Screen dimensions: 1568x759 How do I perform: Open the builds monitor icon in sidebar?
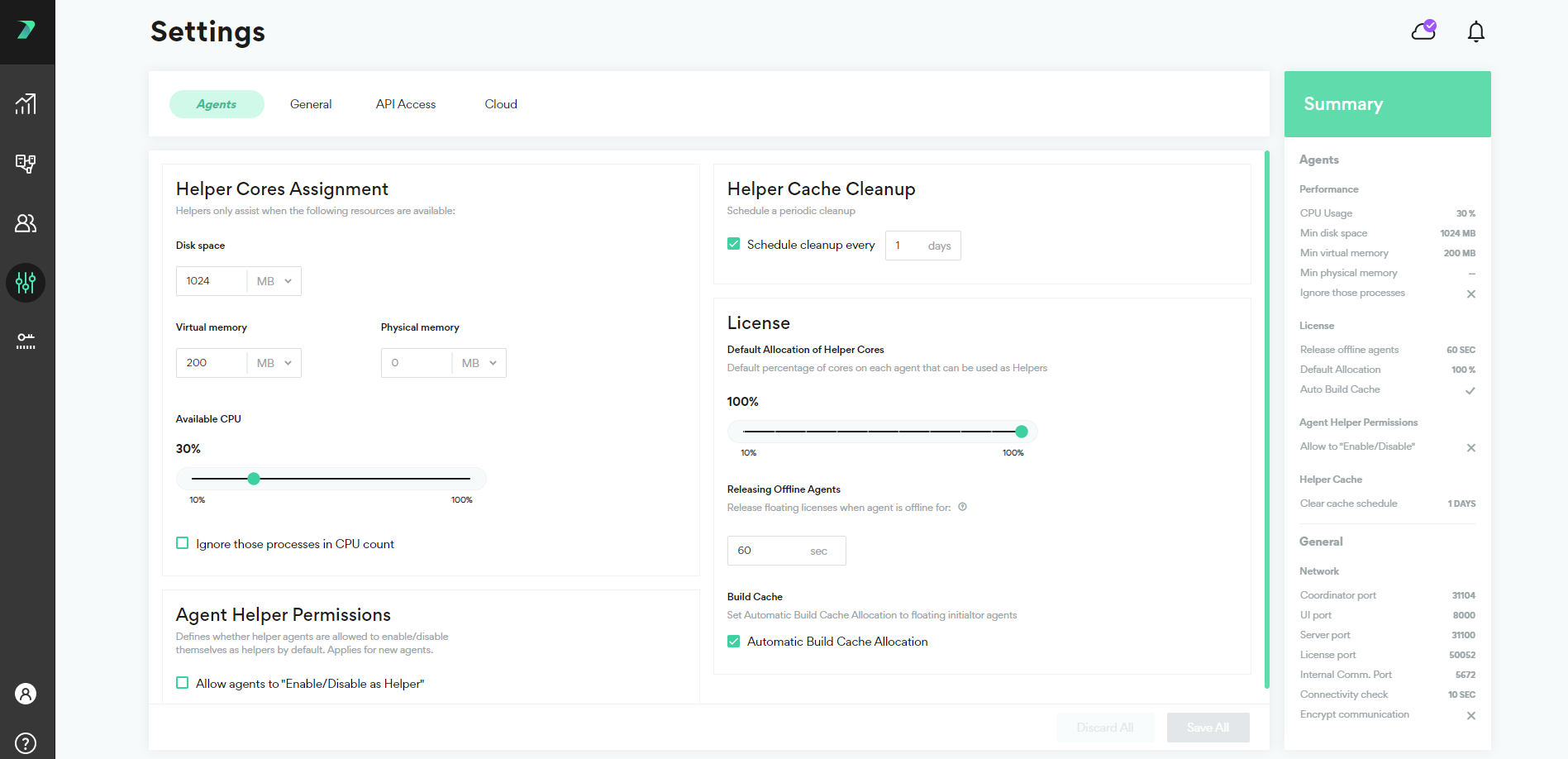[x=26, y=164]
